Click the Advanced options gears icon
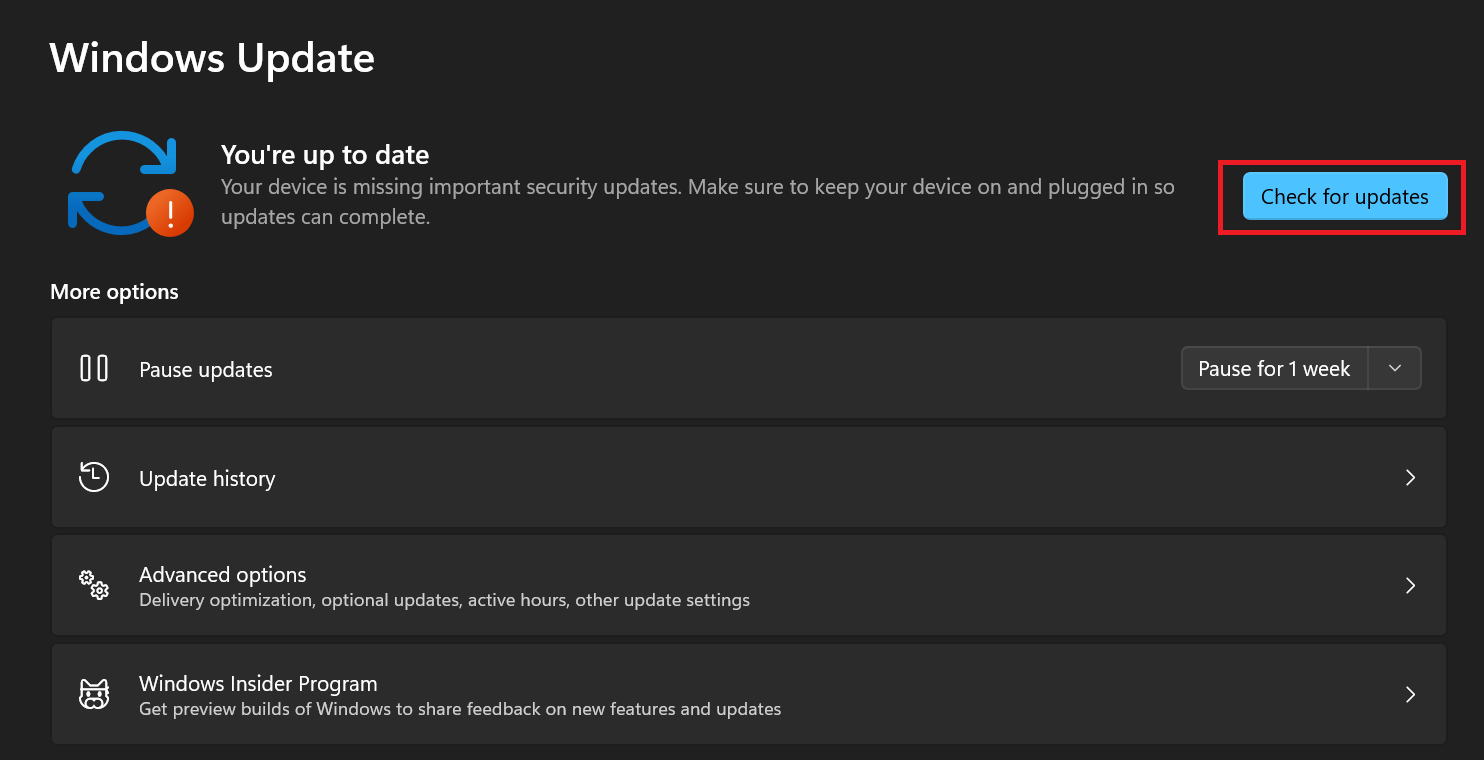The width and height of the screenshot is (1484, 760). (94, 586)
